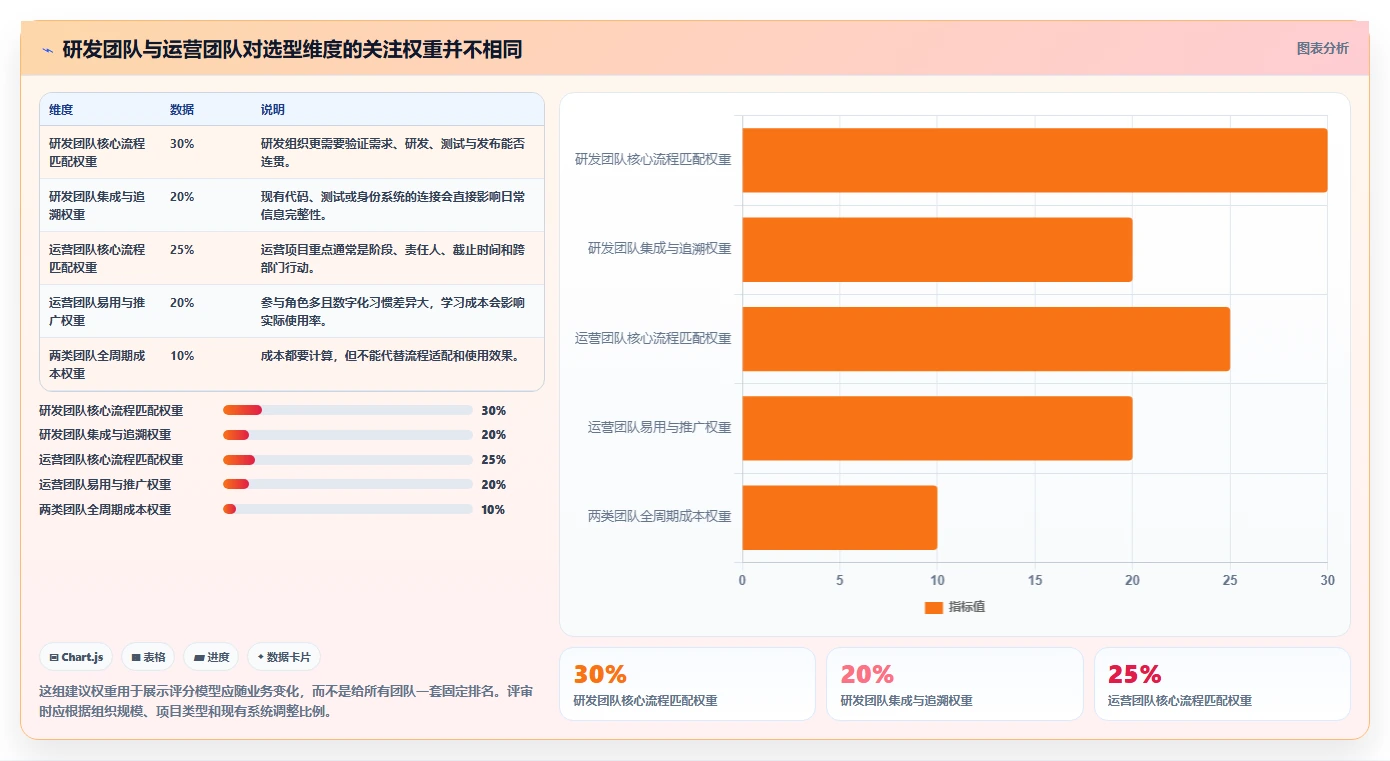Click the chart bar for 运营团队易用与推广权重
This screenshot has width=1390, height=761.
pyautogui.click(x=937, y=428)
